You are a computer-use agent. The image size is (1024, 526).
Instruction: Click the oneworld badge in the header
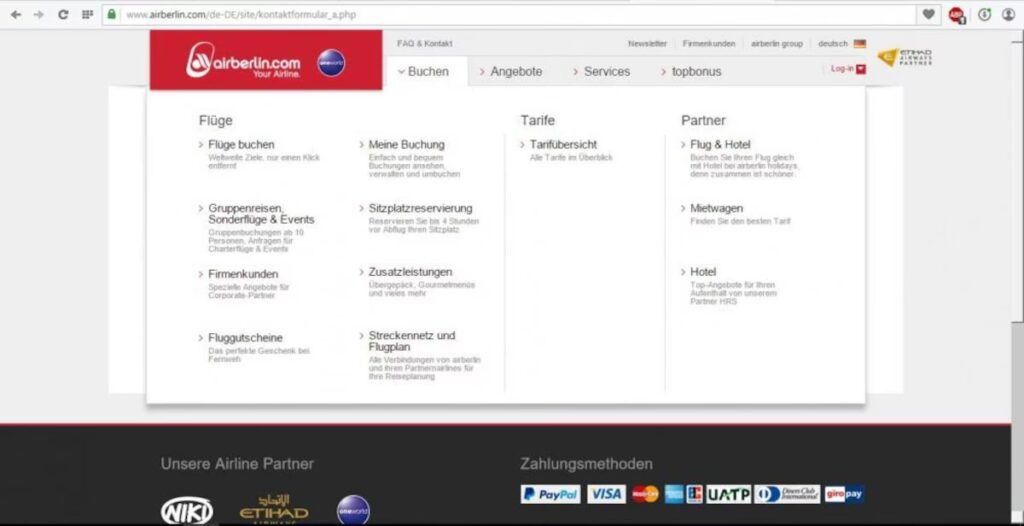click(x=331, y=62)
